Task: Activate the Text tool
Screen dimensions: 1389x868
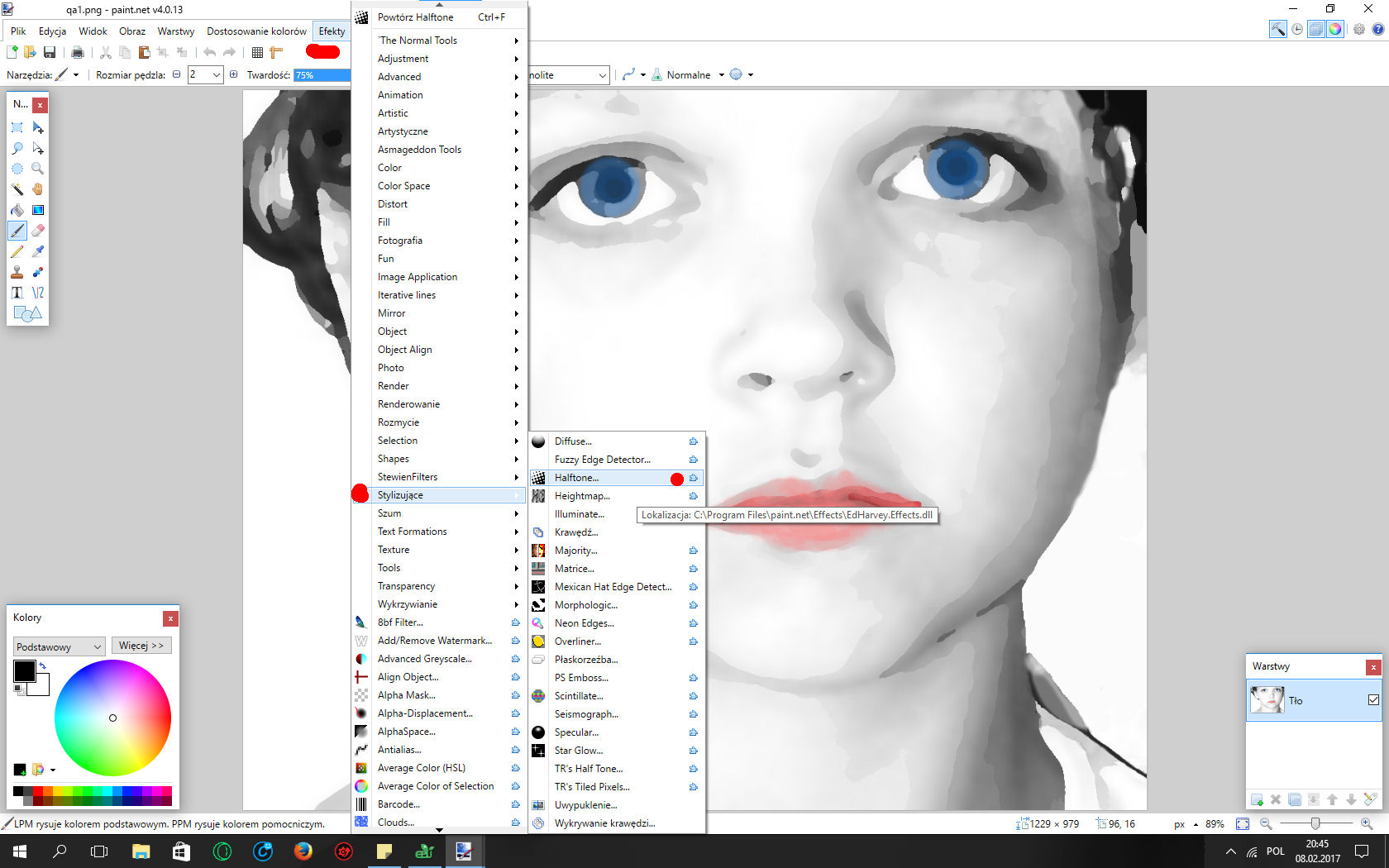Action: tap(17, 293)
